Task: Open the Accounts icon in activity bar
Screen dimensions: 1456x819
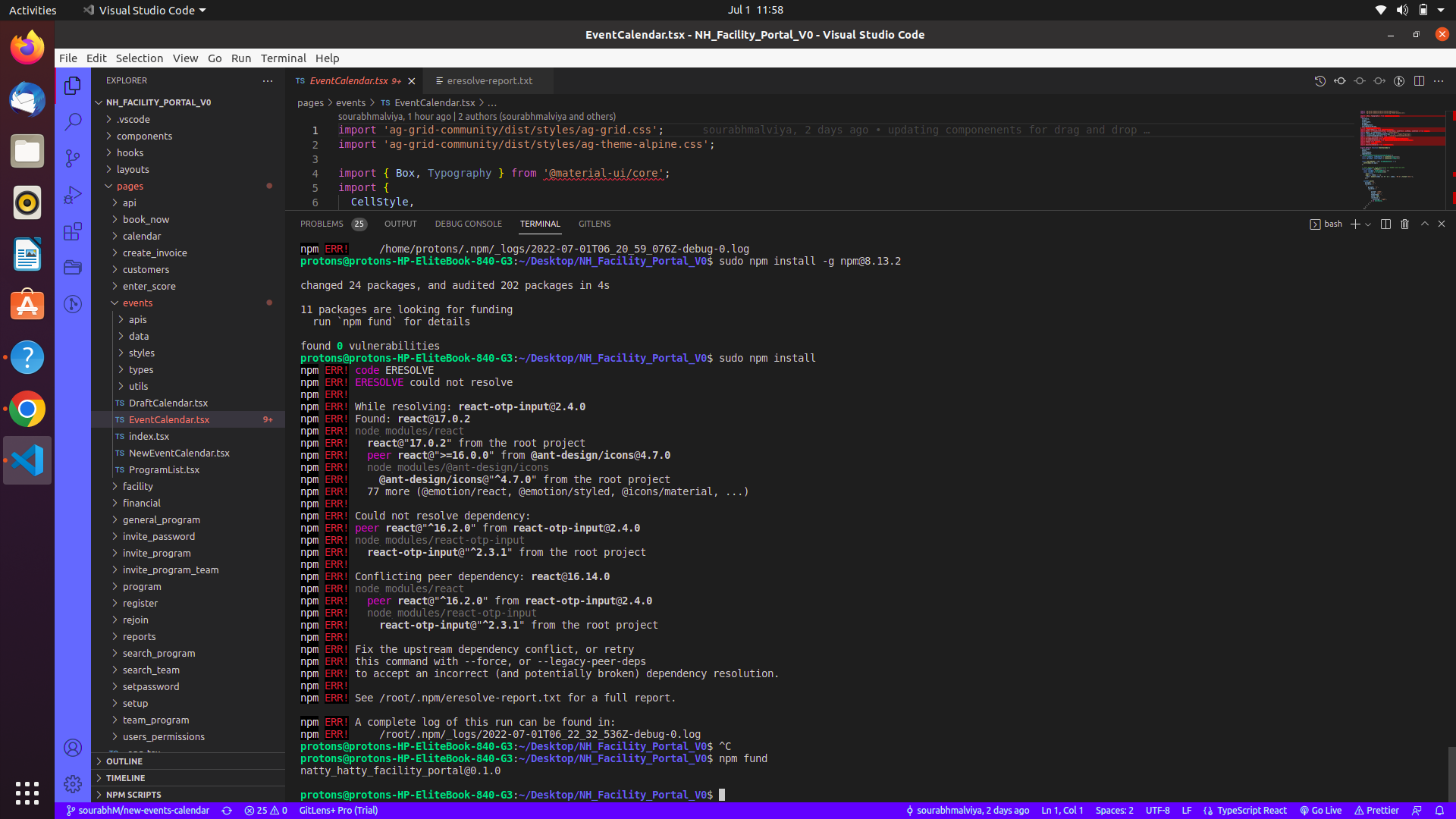Action: 73,748
